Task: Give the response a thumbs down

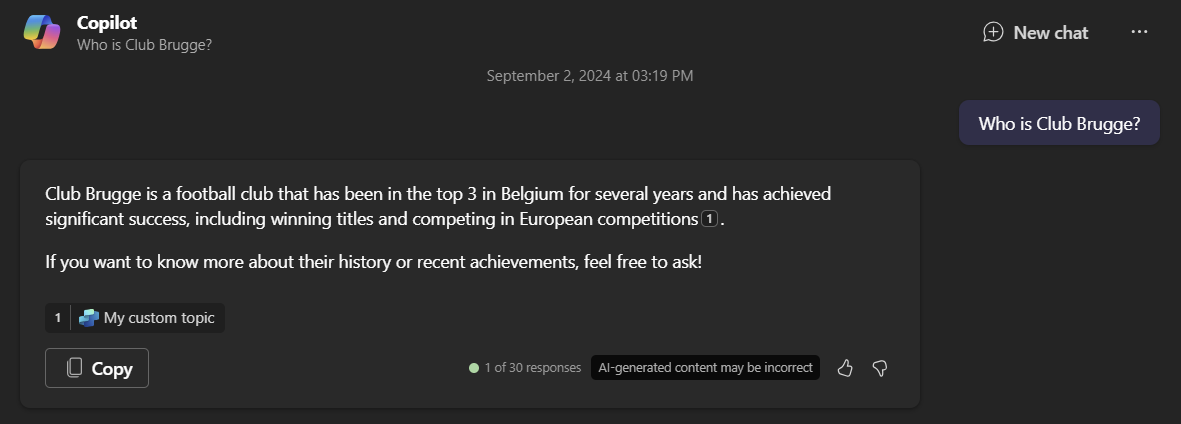Action: tap(880, 368)
